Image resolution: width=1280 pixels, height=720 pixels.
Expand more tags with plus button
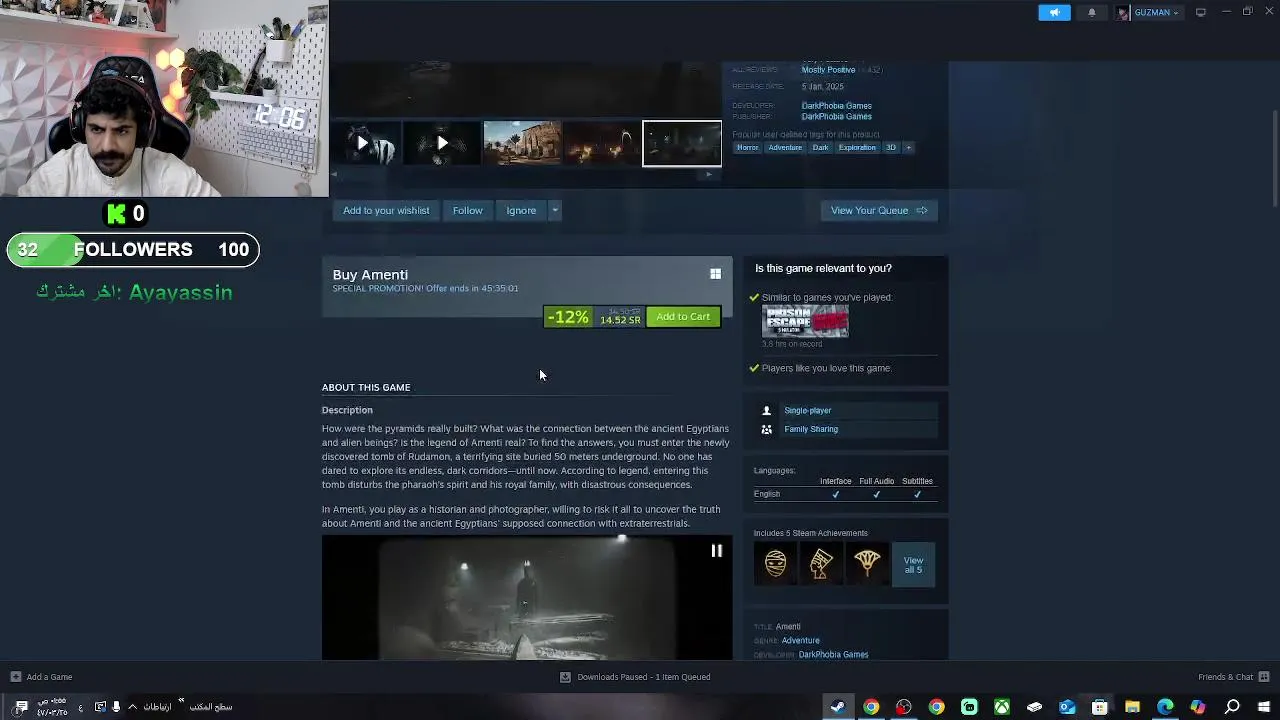tap(908, 148)
